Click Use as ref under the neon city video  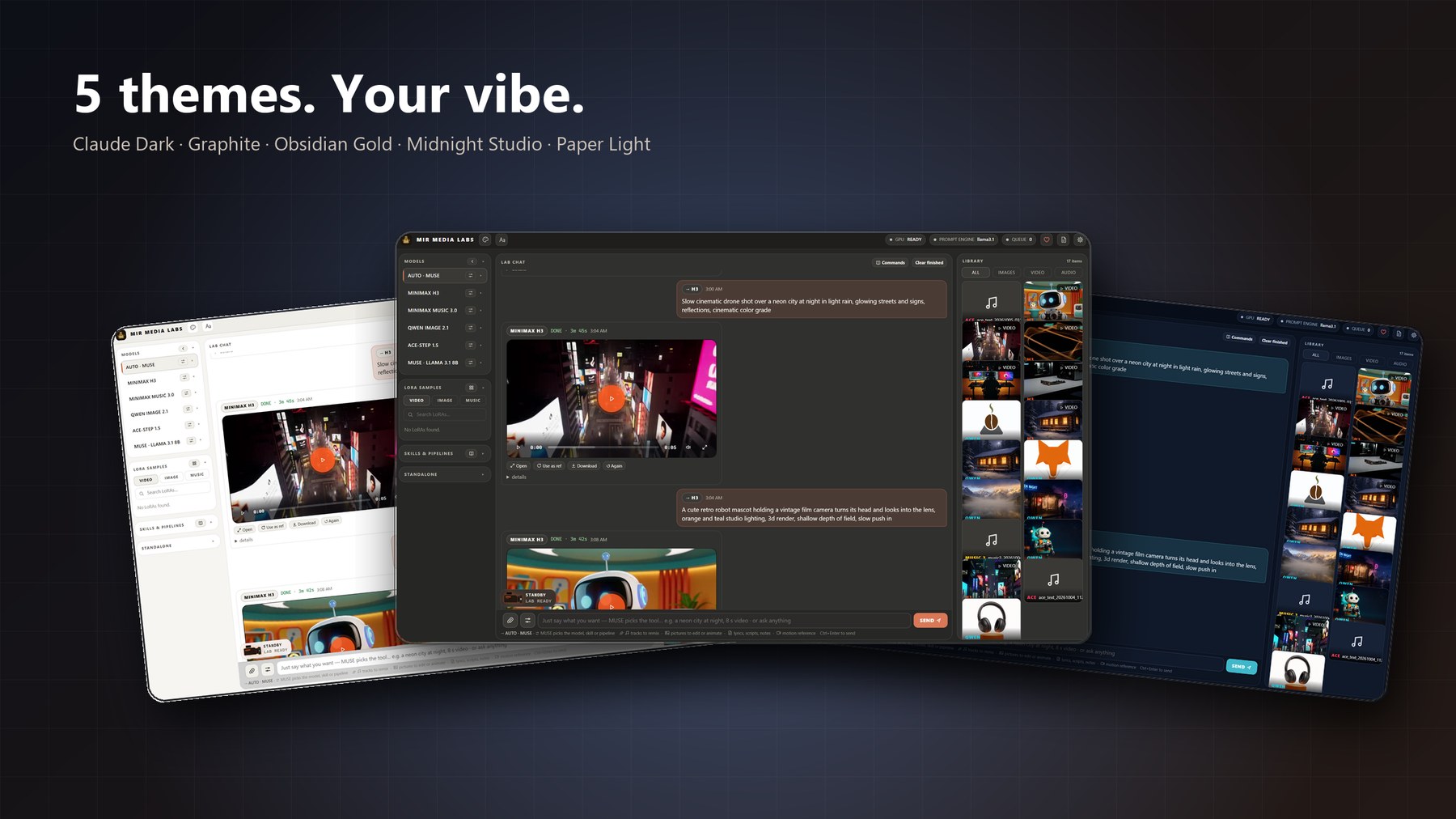pos(549,466)
